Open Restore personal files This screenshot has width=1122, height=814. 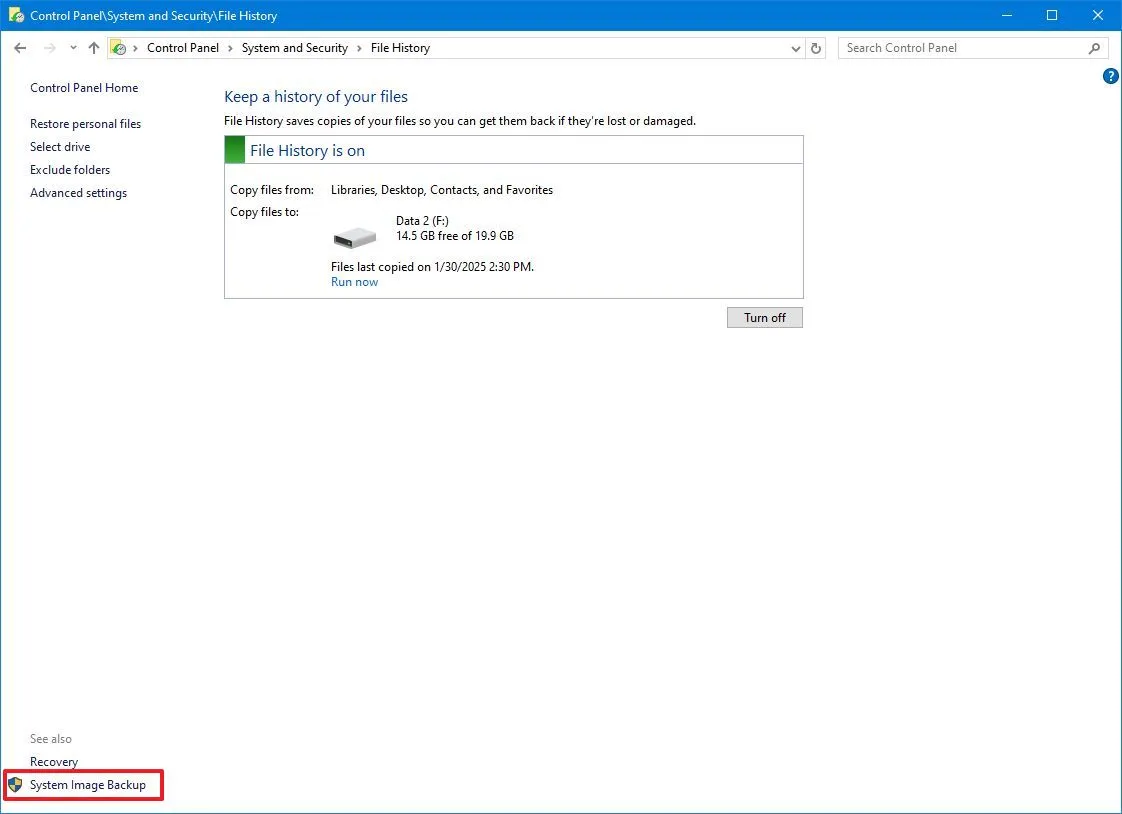86,123
